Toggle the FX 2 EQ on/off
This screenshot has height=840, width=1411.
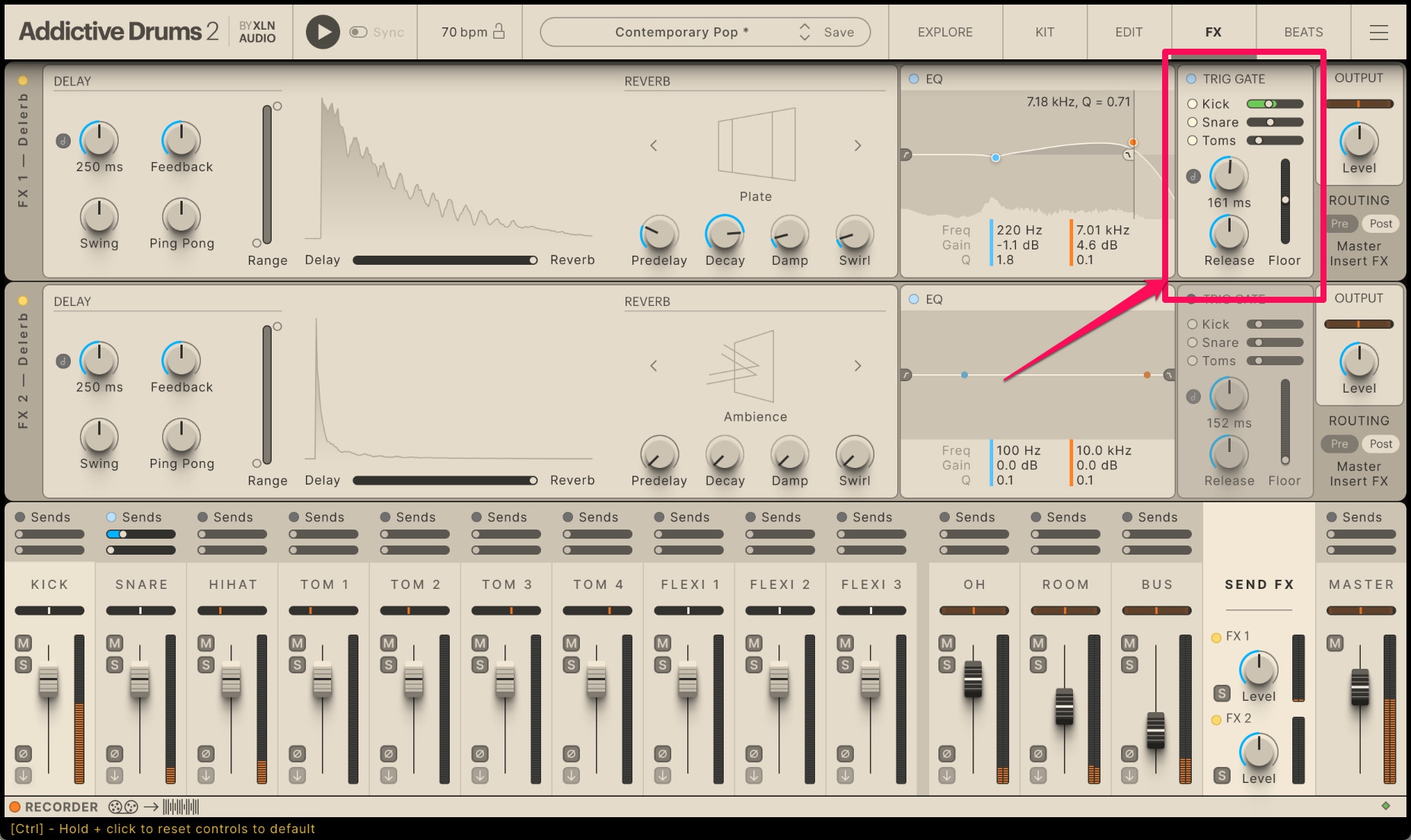coord(914,299)
